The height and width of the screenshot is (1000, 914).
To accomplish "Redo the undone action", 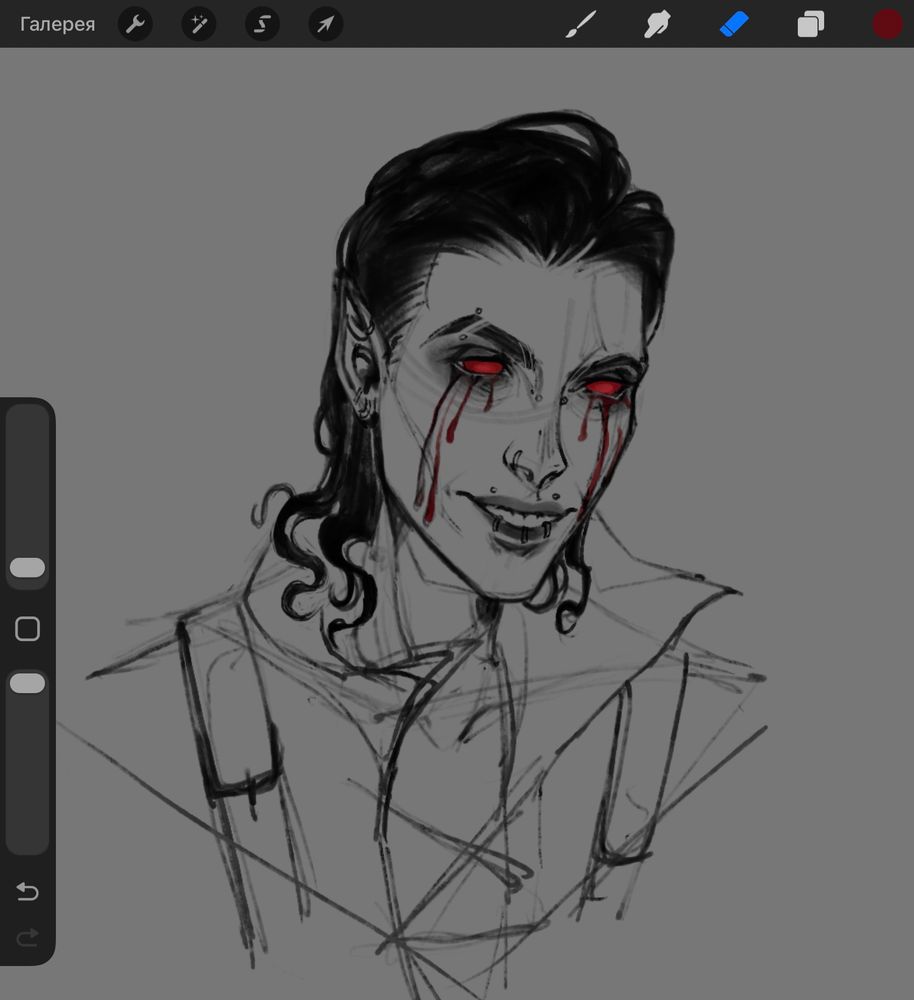I will tap(27, 938).
